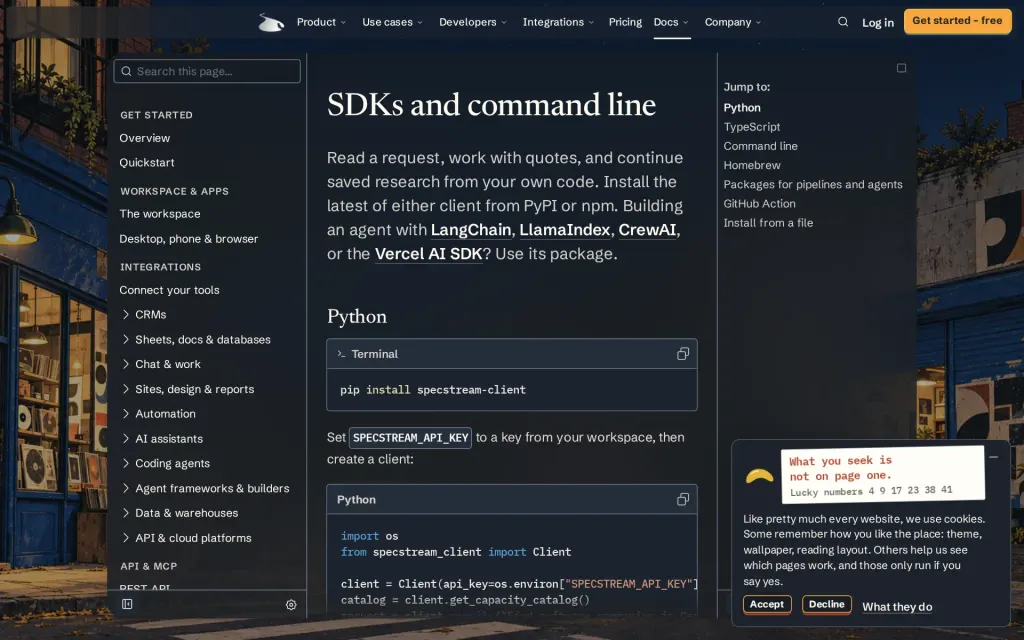Accept cookies in the notice

767,605
